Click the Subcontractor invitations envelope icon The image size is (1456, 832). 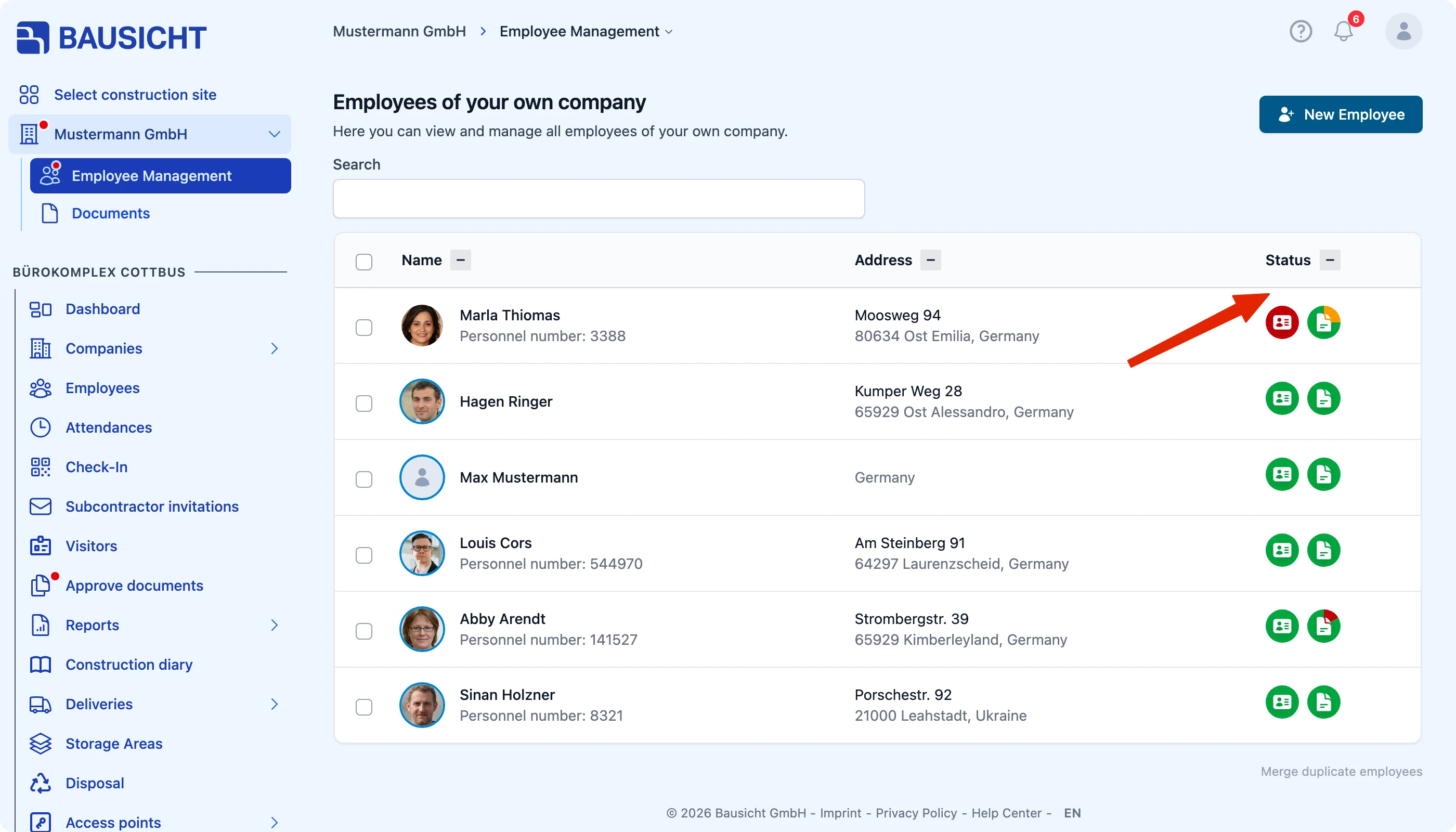tap(40, 506)
